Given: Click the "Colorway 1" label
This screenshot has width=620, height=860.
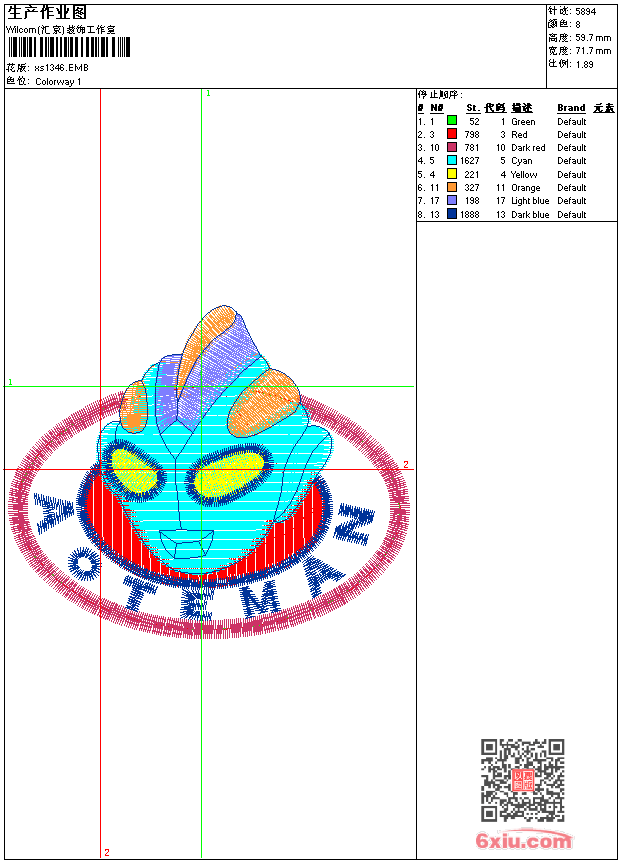Looking at the screenshot, I should (58, 82).
